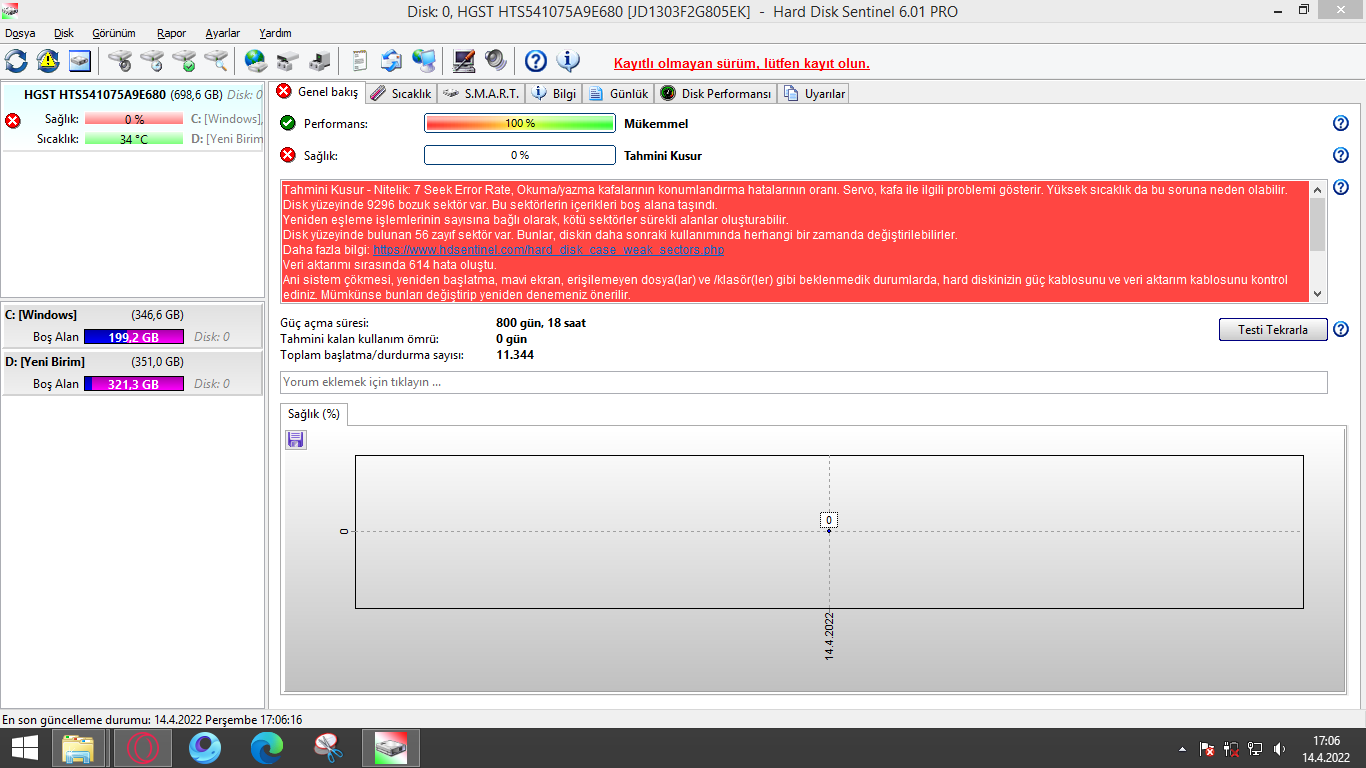The width and height of the screenshot is (1366, 768).
Task: Open the Dosya menu
Action: [20, 33]
